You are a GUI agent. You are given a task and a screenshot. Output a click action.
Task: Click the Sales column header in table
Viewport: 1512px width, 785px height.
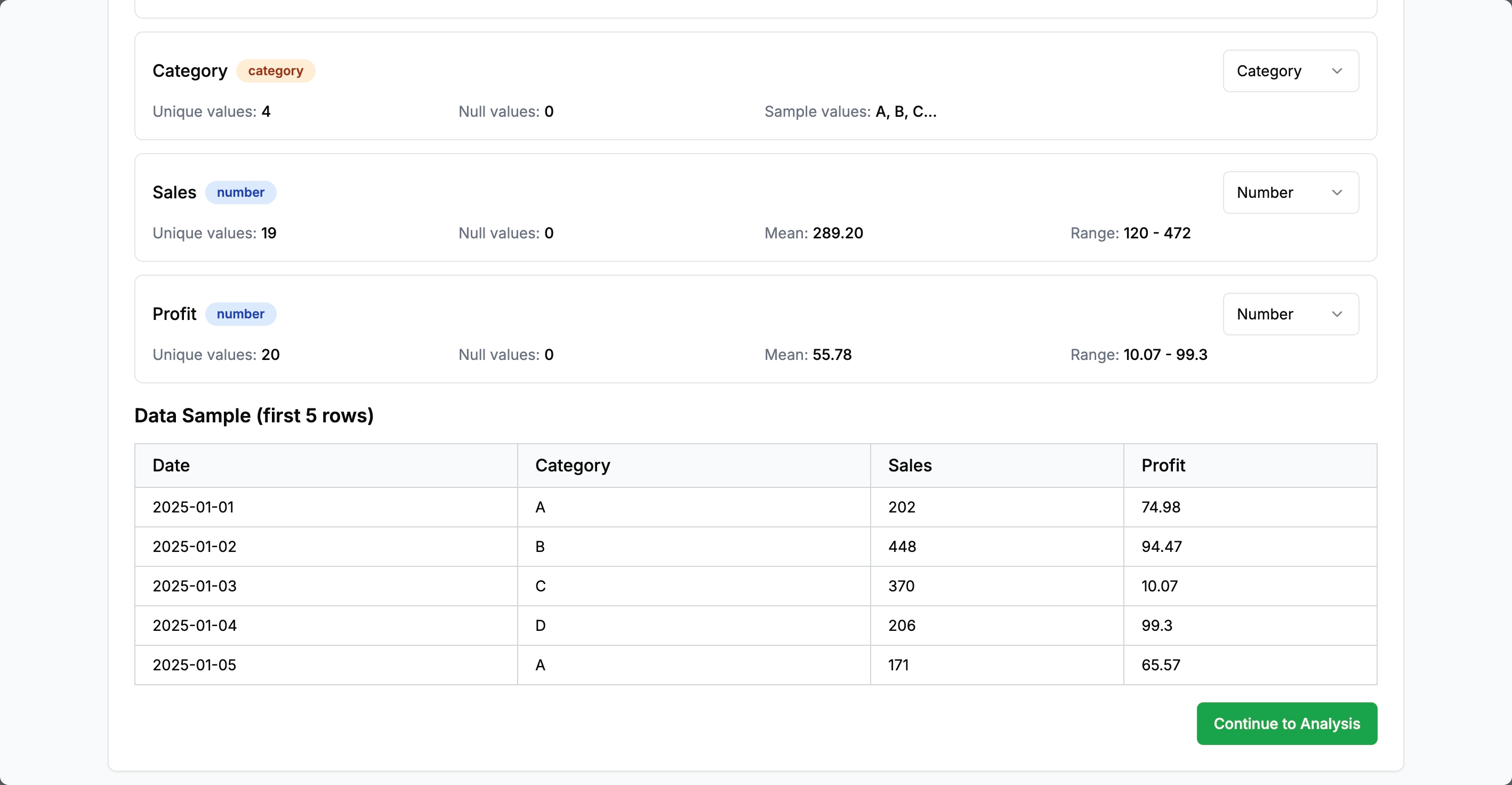(x=909, y=466)
